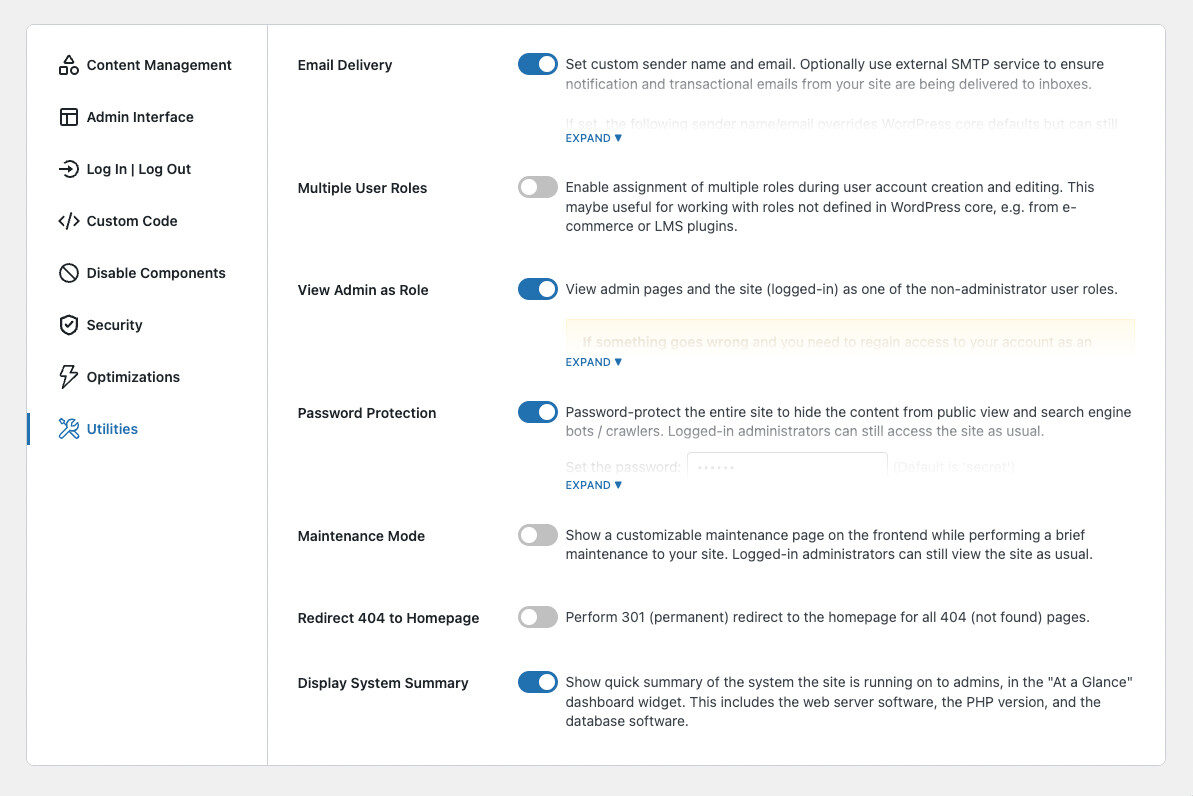
Task: Click the Admin Interface grid icon
Action: click(68, 116)
